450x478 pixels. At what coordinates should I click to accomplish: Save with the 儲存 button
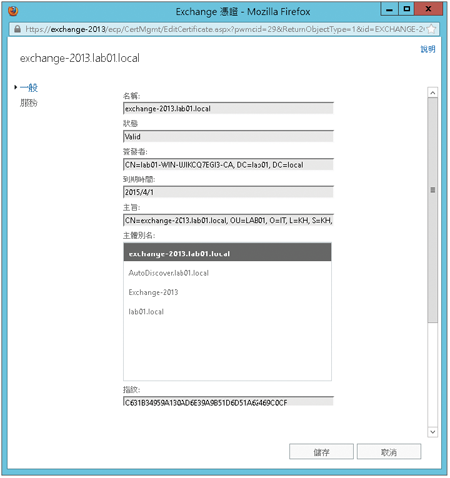(x=321, y=452)
